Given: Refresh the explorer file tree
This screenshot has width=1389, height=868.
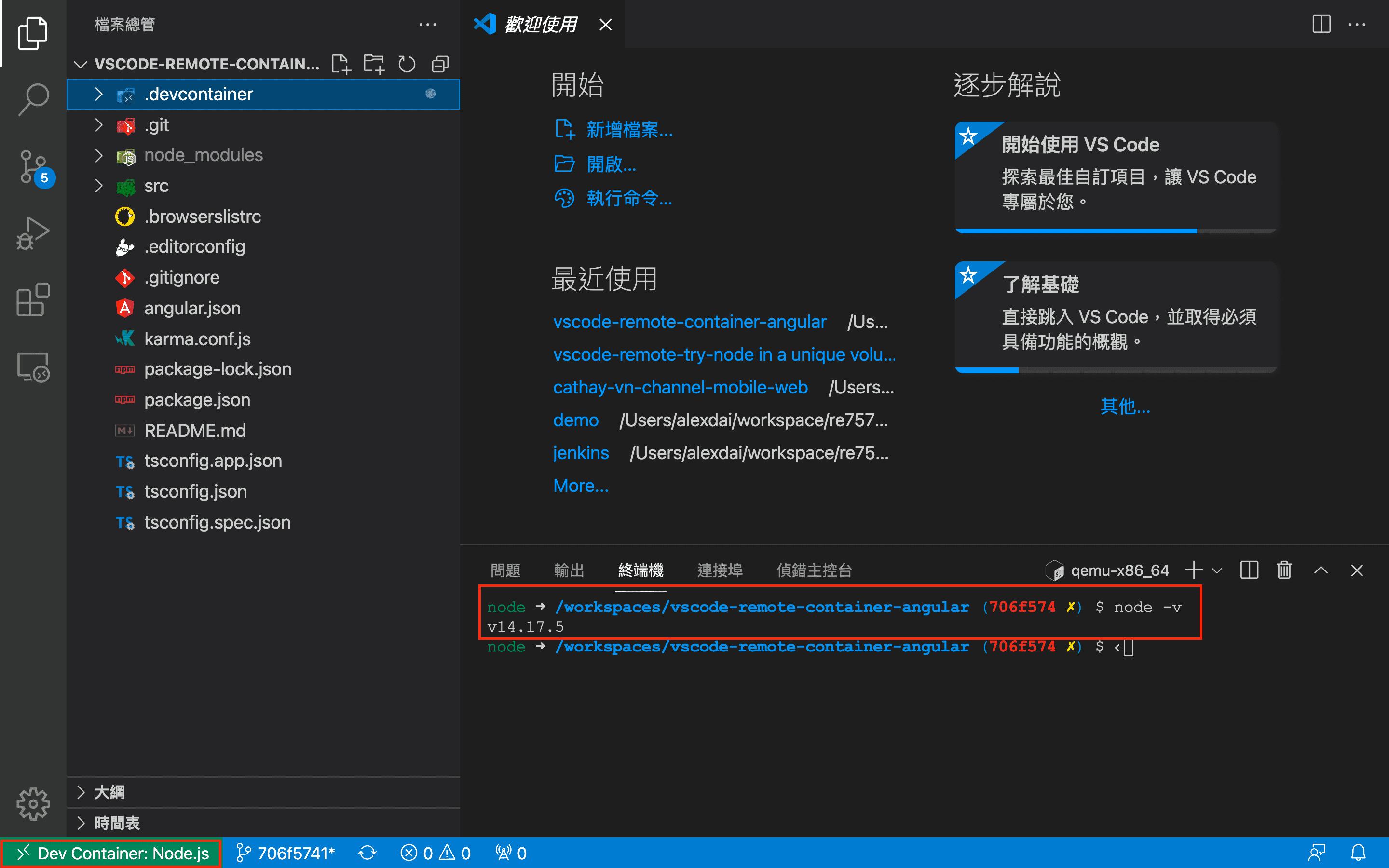Looking at the screenshot, I should (407, 64).
